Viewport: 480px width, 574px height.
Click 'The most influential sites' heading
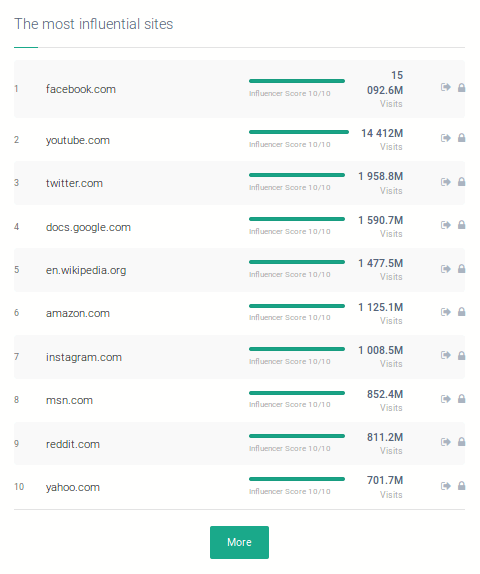pyautogui.click(x=93, y=24)
